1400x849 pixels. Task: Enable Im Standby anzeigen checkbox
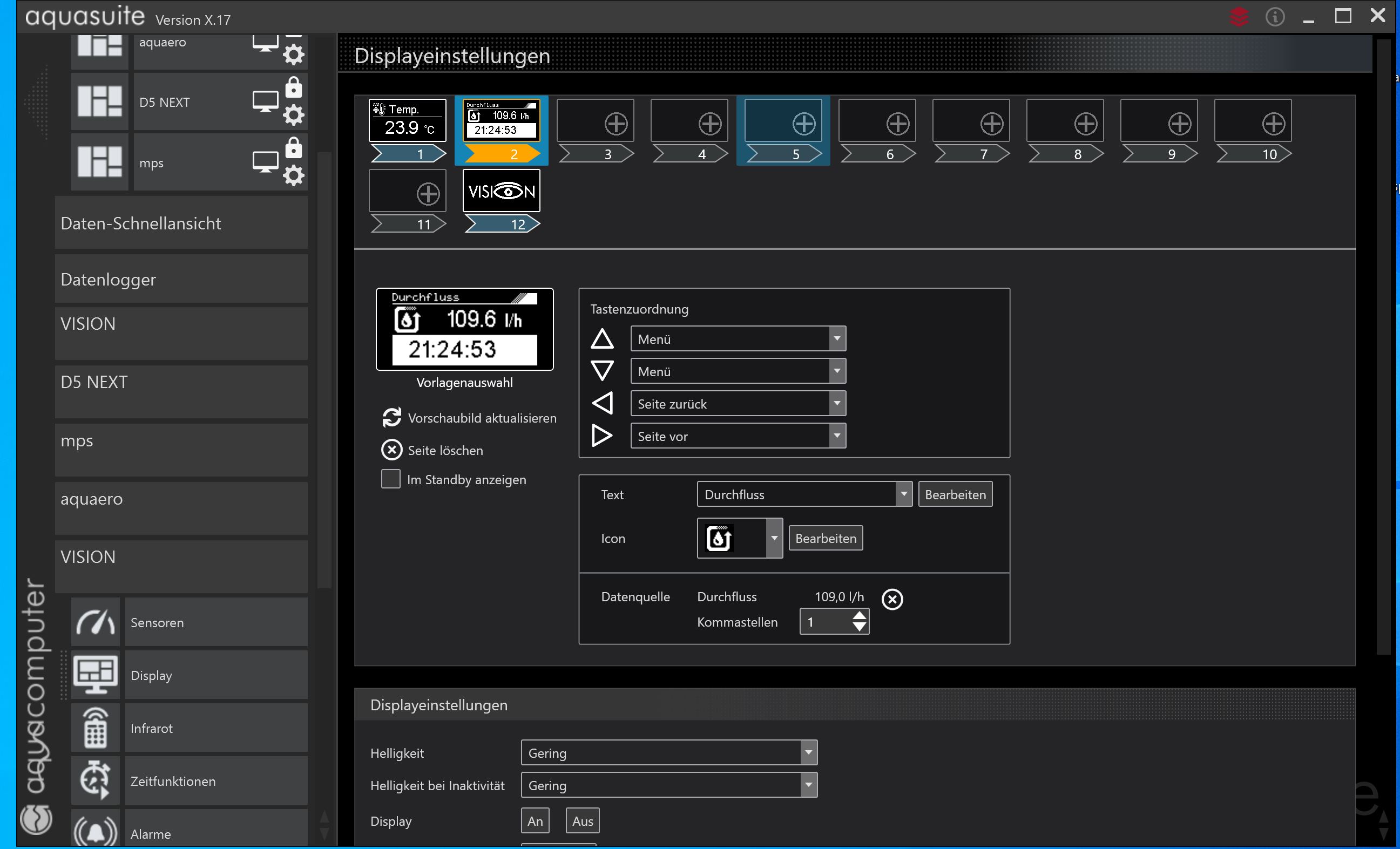pos(390,479)
